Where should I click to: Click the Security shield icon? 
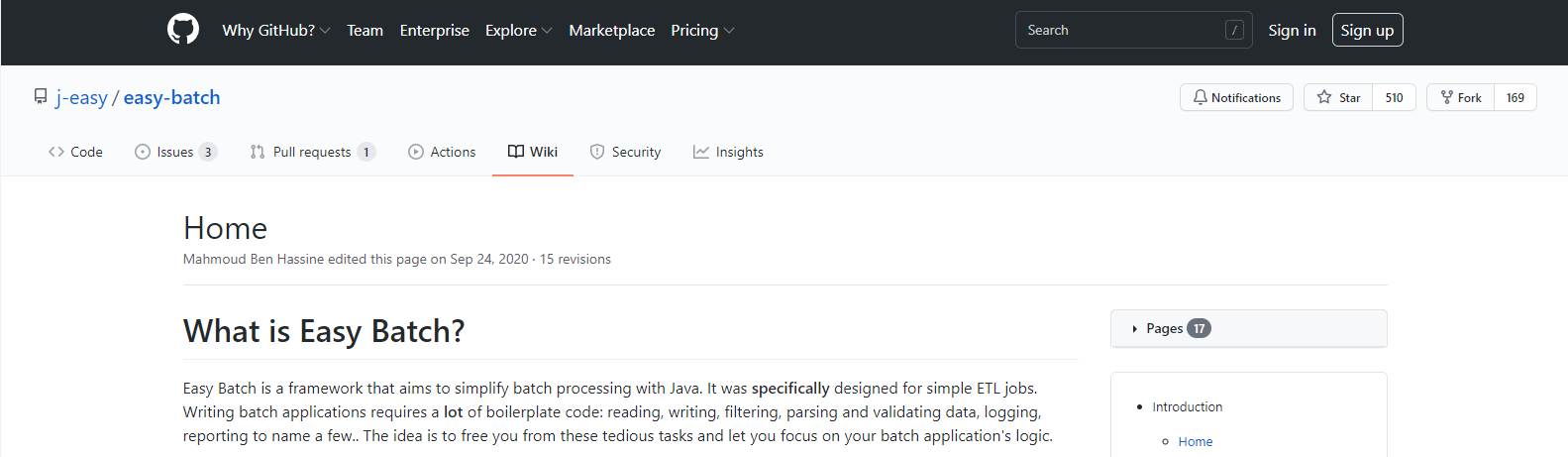(x=597, y=152)
